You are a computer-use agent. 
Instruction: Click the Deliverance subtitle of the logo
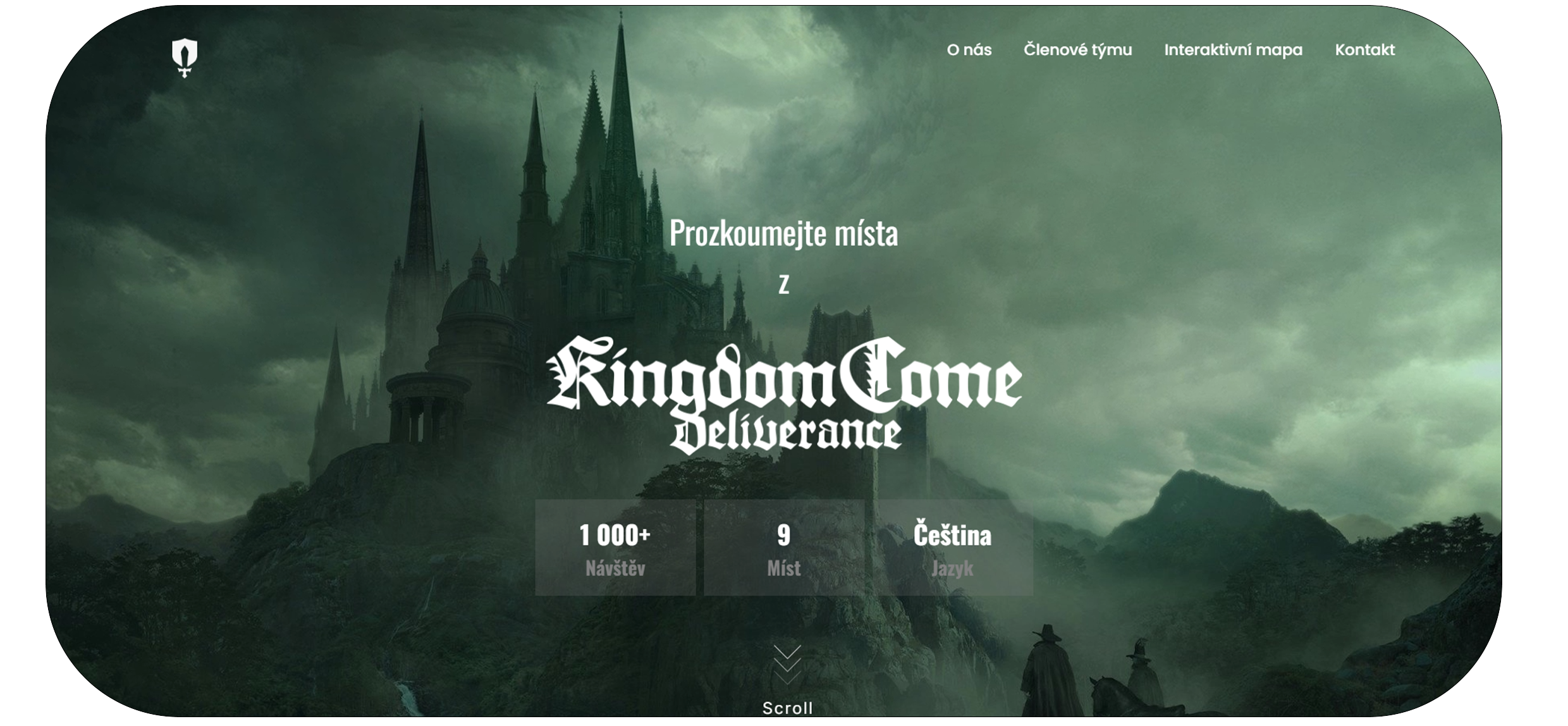point(786,434)
